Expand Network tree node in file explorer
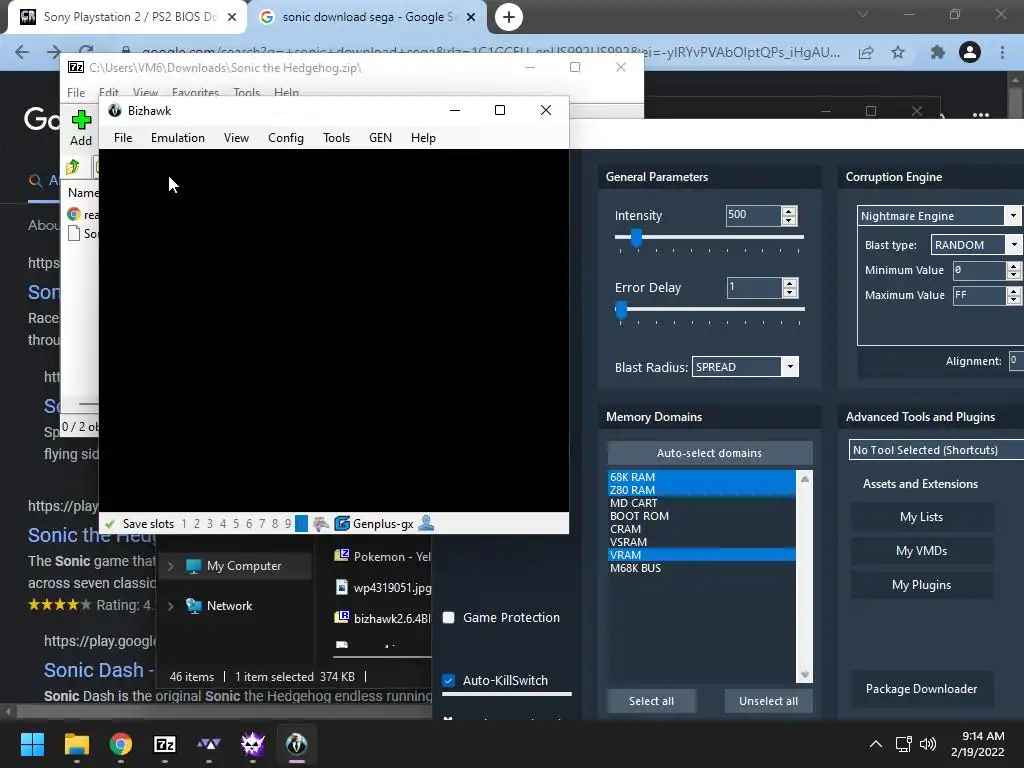The width and height of the screenshot is (1024, 768). click(x=170, y=606)
